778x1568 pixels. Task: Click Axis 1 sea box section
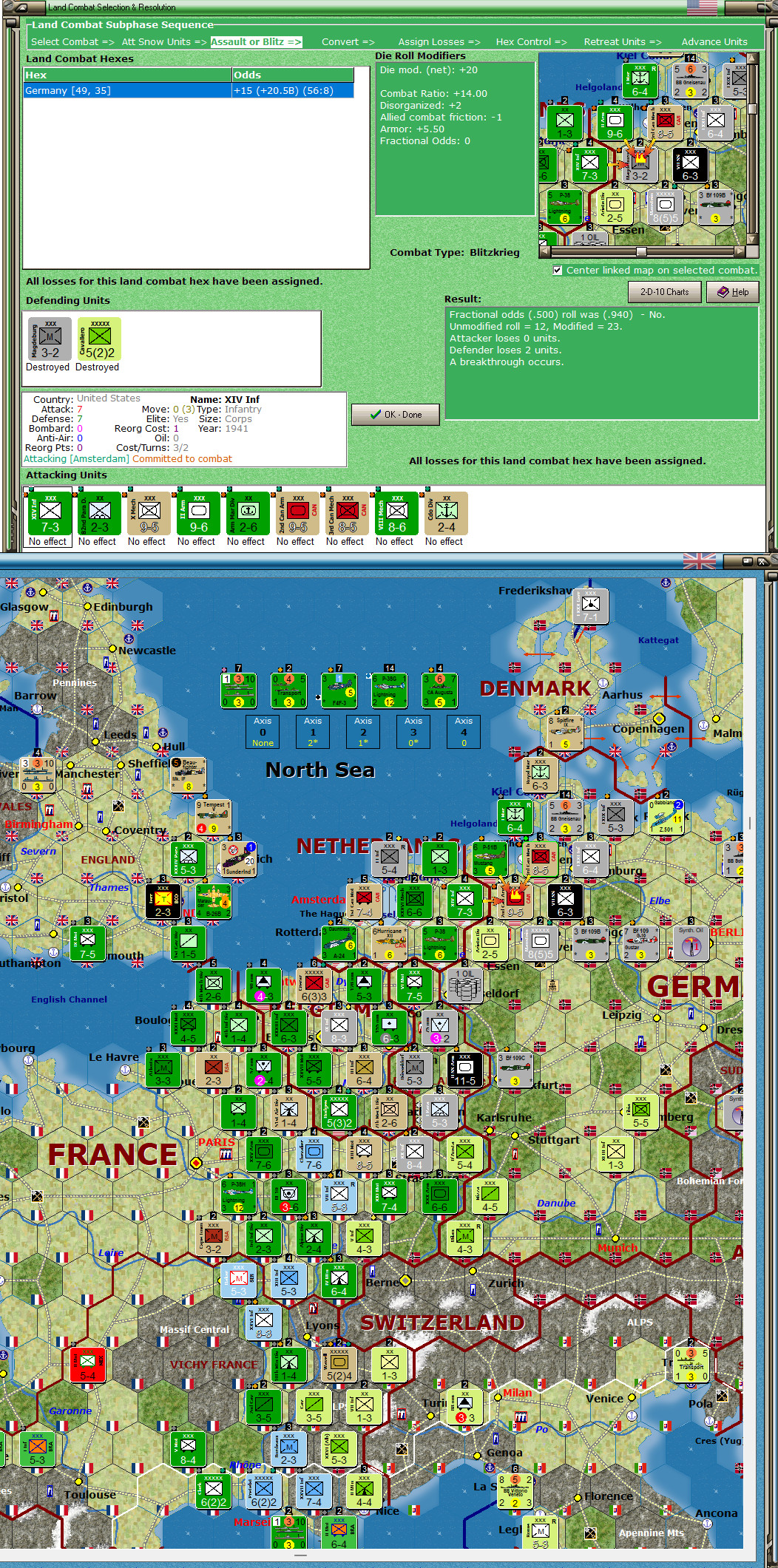[x=313, y=732]
